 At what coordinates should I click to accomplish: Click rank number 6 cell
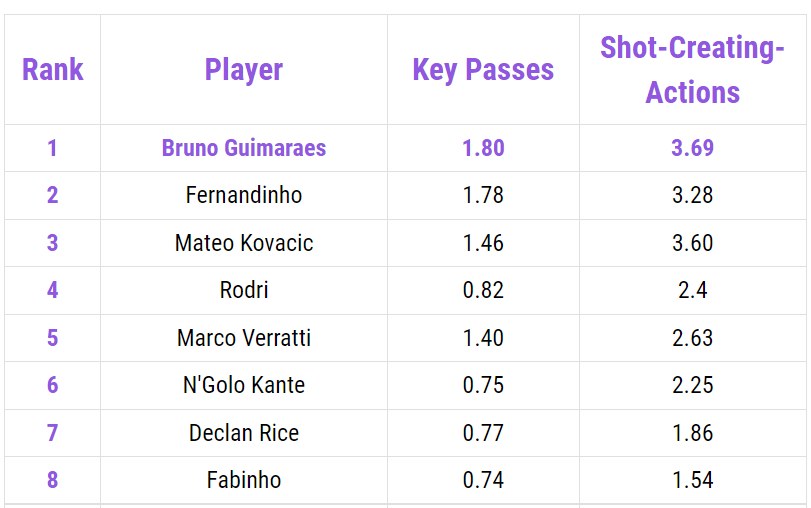click(52, 385)
